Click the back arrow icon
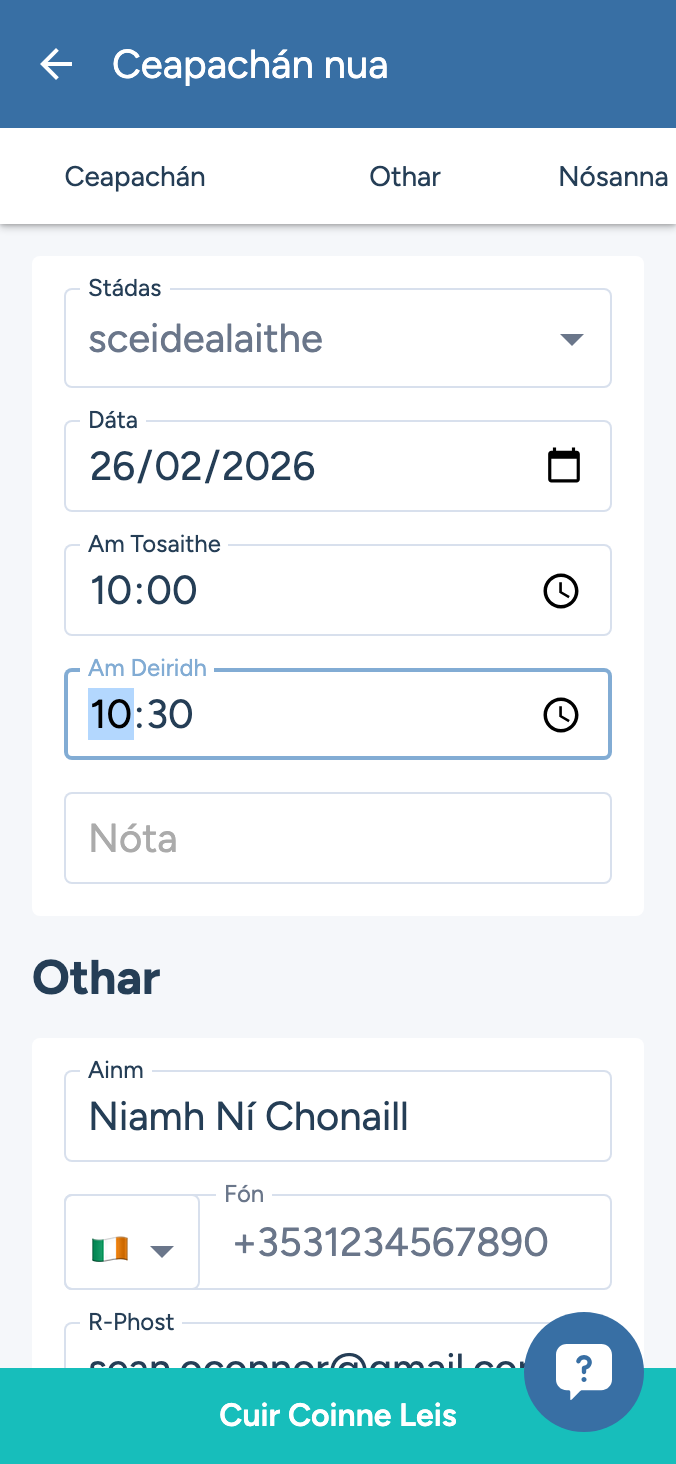The image size is (676, 1464). 56,65
